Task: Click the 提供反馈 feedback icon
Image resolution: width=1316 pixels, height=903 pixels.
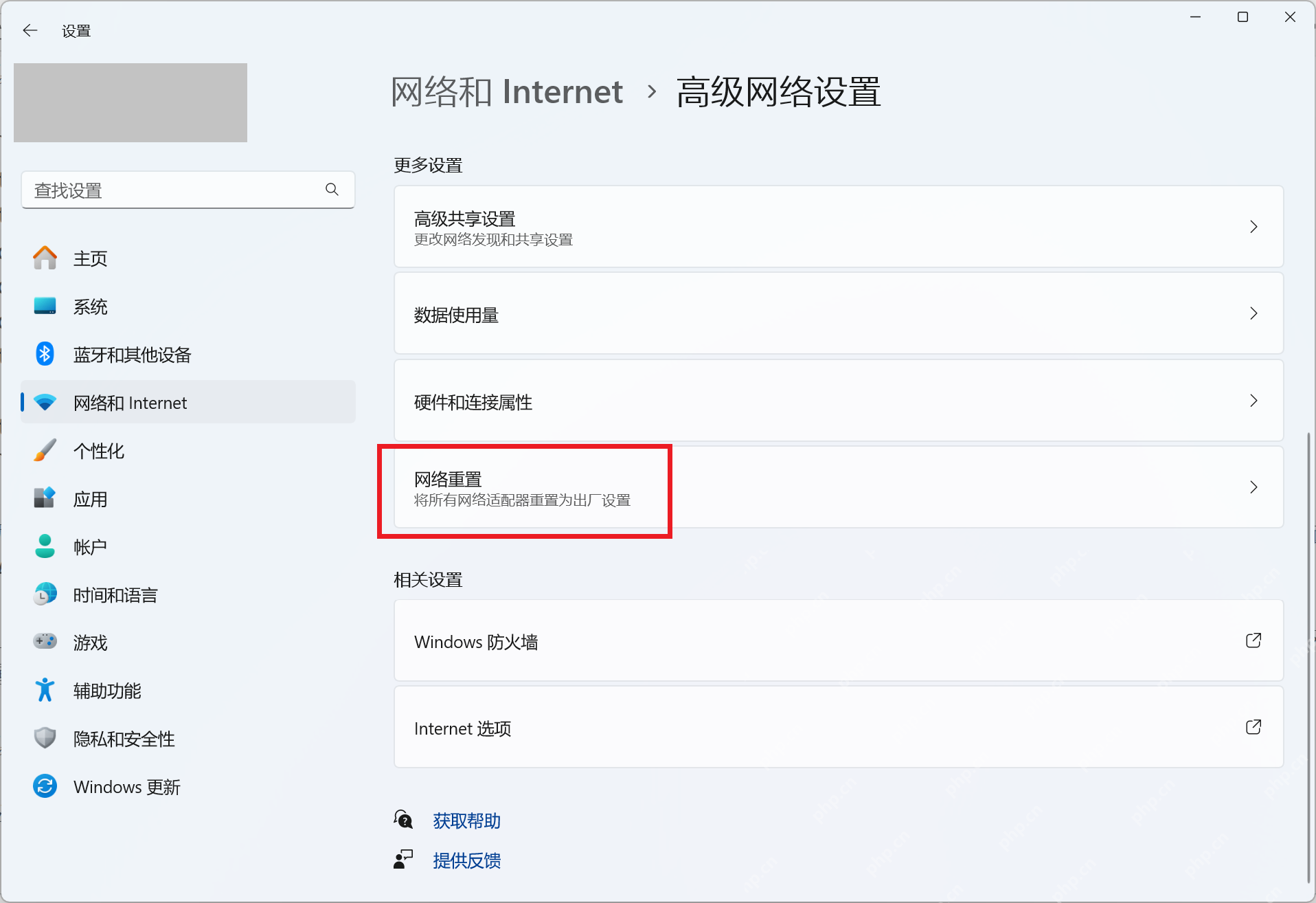Action: click(x=403, y=859)
